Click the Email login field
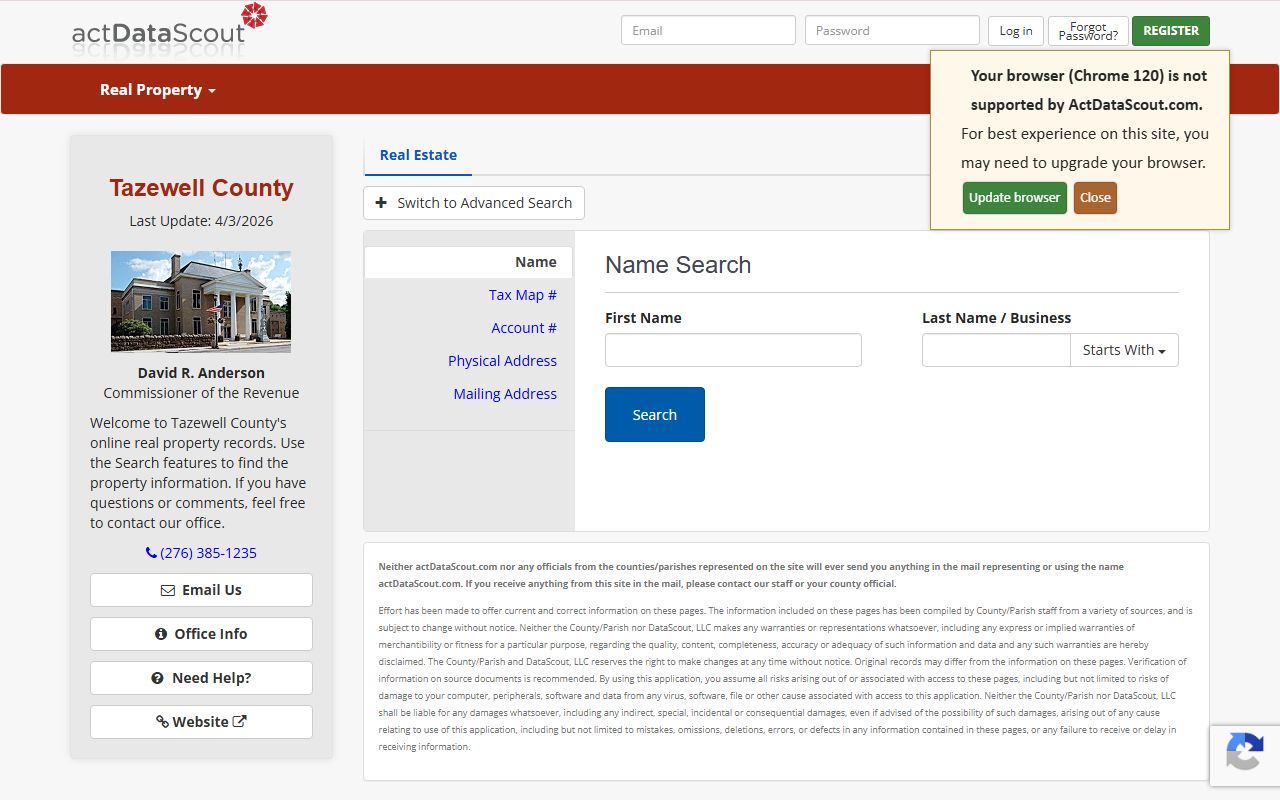1280x800 pixels. [708, 30]
